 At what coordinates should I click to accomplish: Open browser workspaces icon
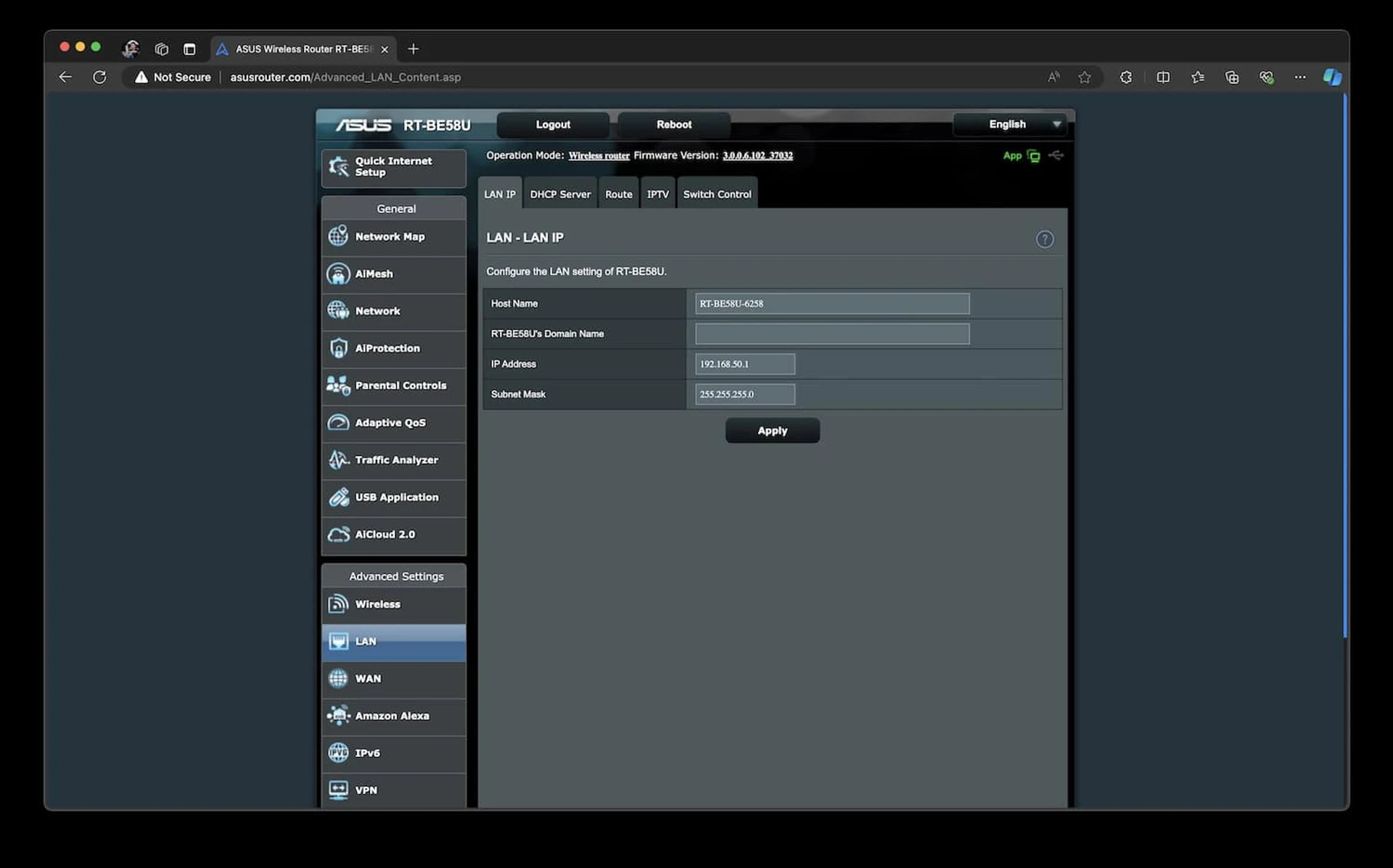pyautogui.click(x=161, y=49)
